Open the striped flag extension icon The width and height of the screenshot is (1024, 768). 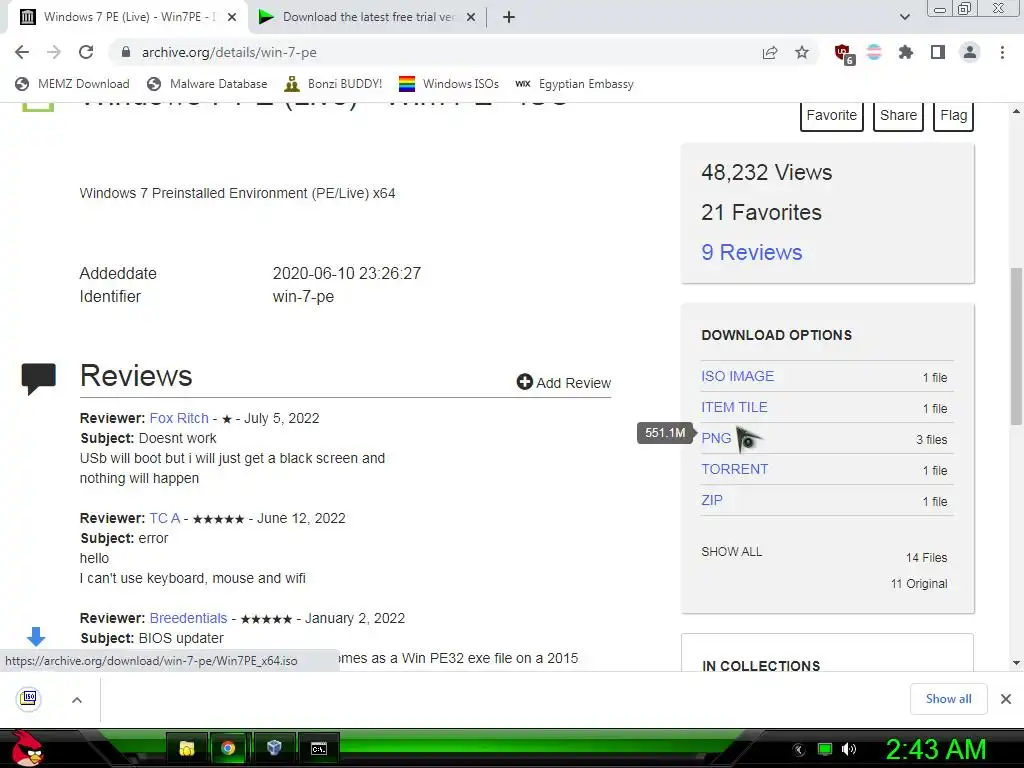874,52
